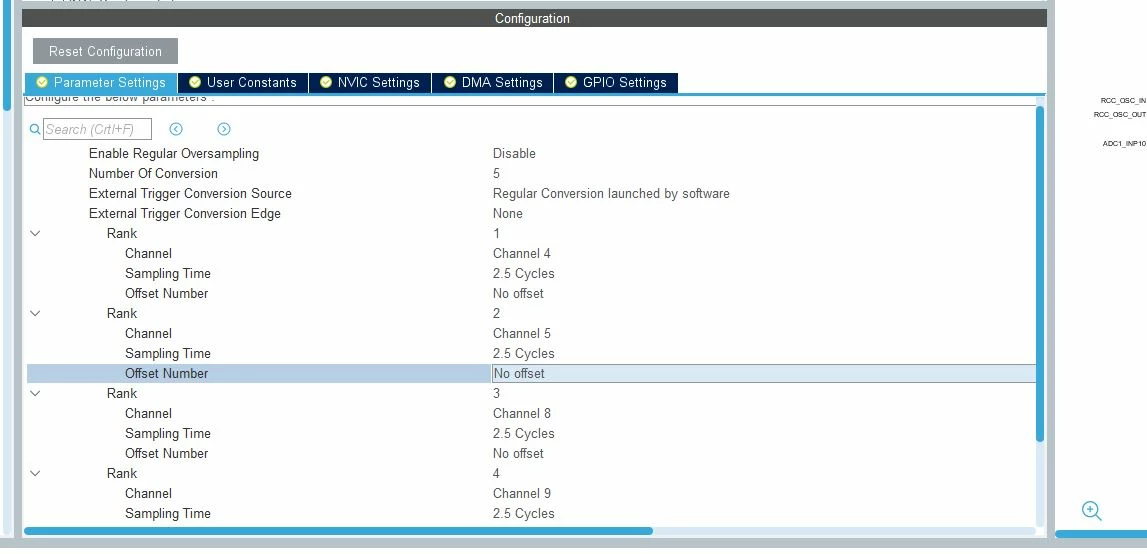Viewport: 1147px width, 554px height.
Task: Click the zoom-in magnifier icon
Action: click(x=1091, y=511)
